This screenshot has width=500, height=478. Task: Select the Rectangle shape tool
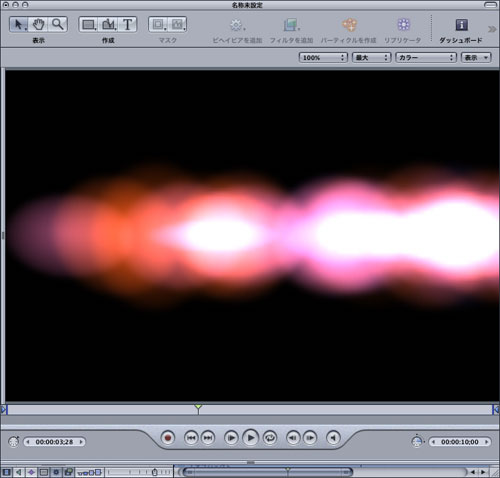pos(88,24)
